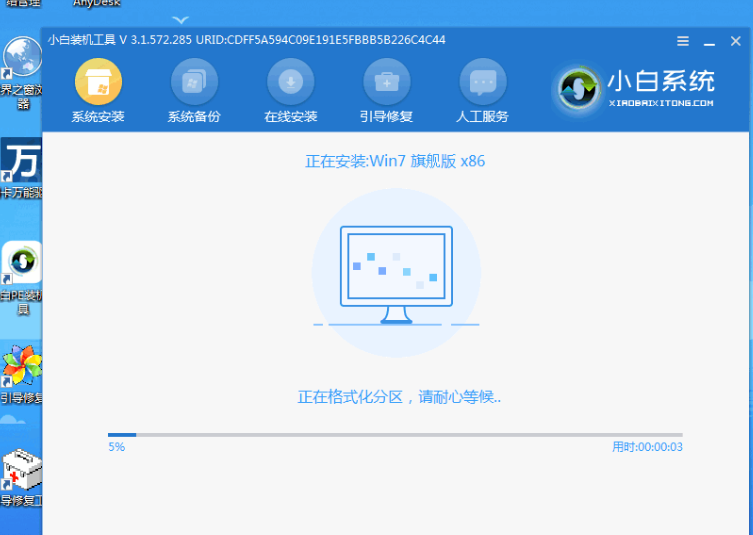Click the monitor illustration in center
This screenshot has height=535, width=753.
coord(396,275)
